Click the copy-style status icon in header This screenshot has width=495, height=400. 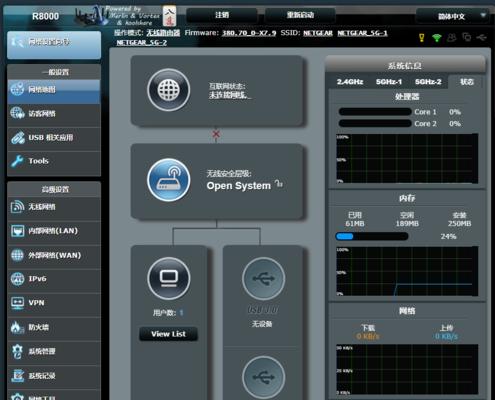point(467,37)
